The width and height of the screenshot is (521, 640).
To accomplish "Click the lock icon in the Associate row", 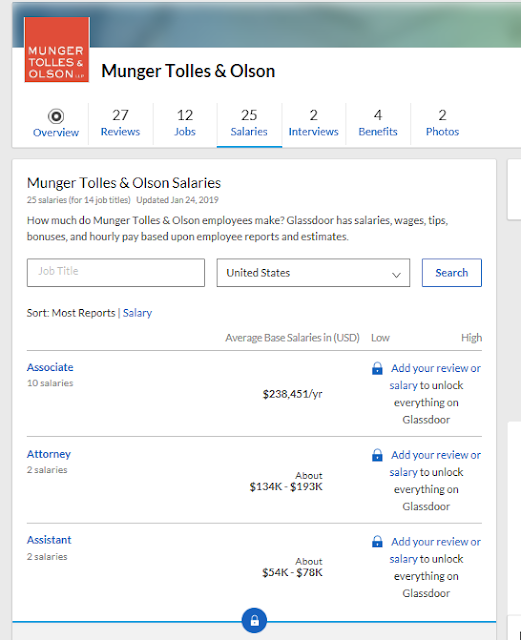I will (377, 369).
